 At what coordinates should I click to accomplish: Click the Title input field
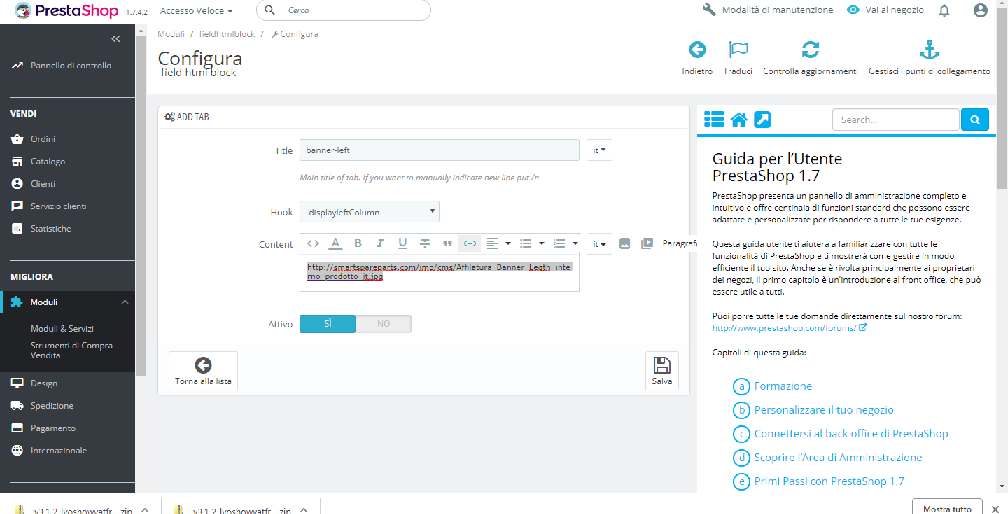[x=440, y=150]
